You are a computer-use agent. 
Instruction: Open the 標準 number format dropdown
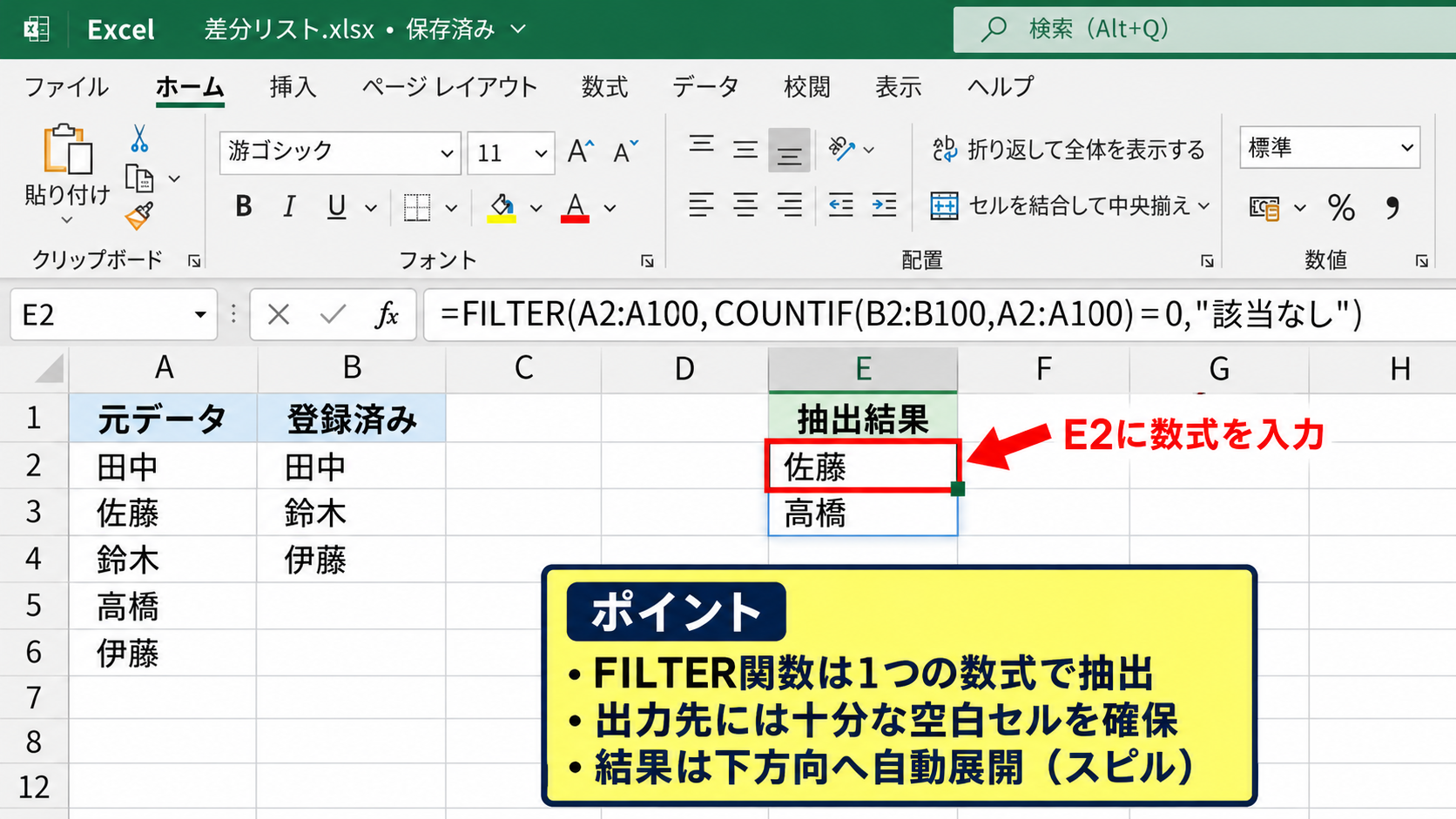tap(1407, 148)
